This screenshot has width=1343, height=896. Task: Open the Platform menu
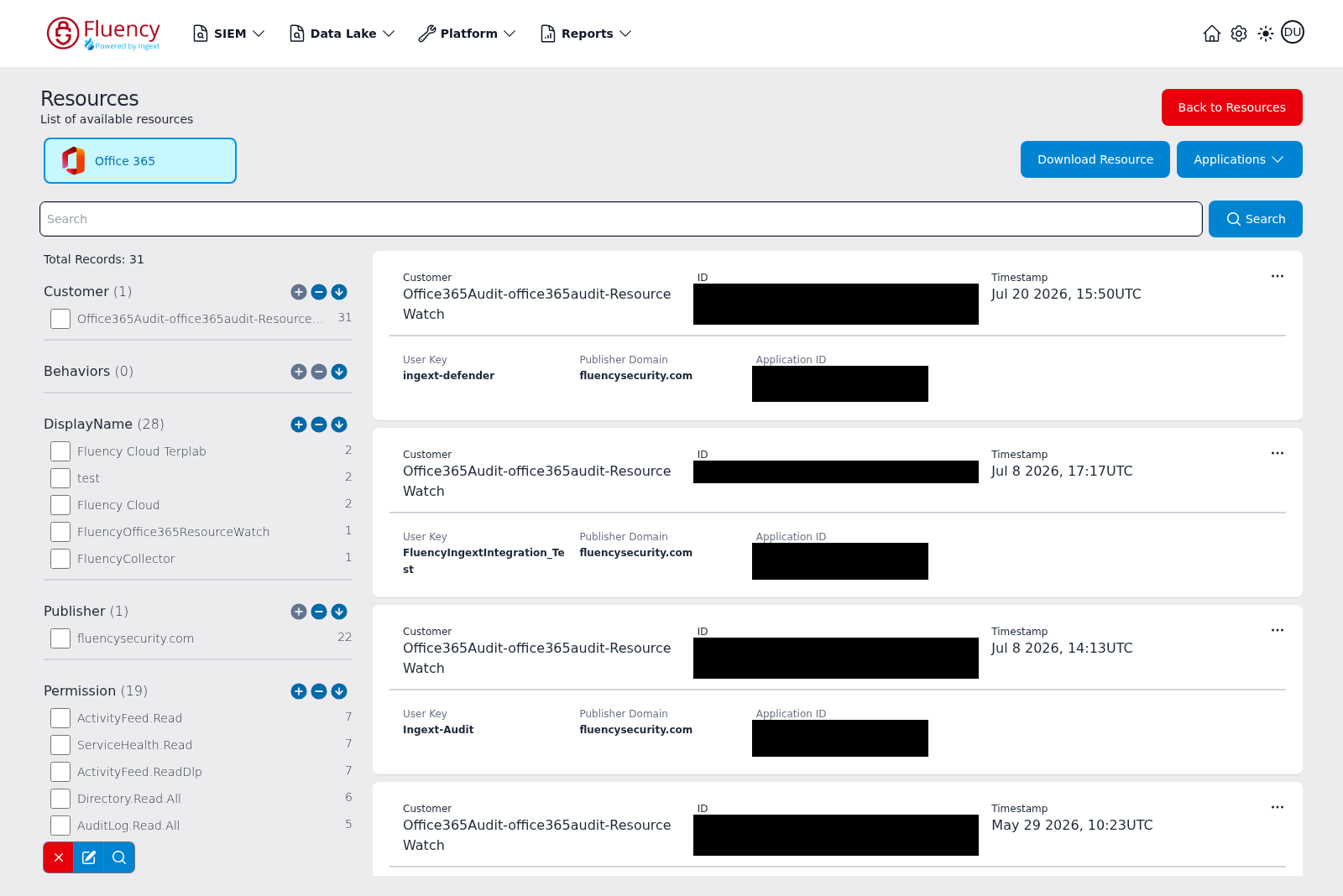pyautogui.click(x=467, y=34)
